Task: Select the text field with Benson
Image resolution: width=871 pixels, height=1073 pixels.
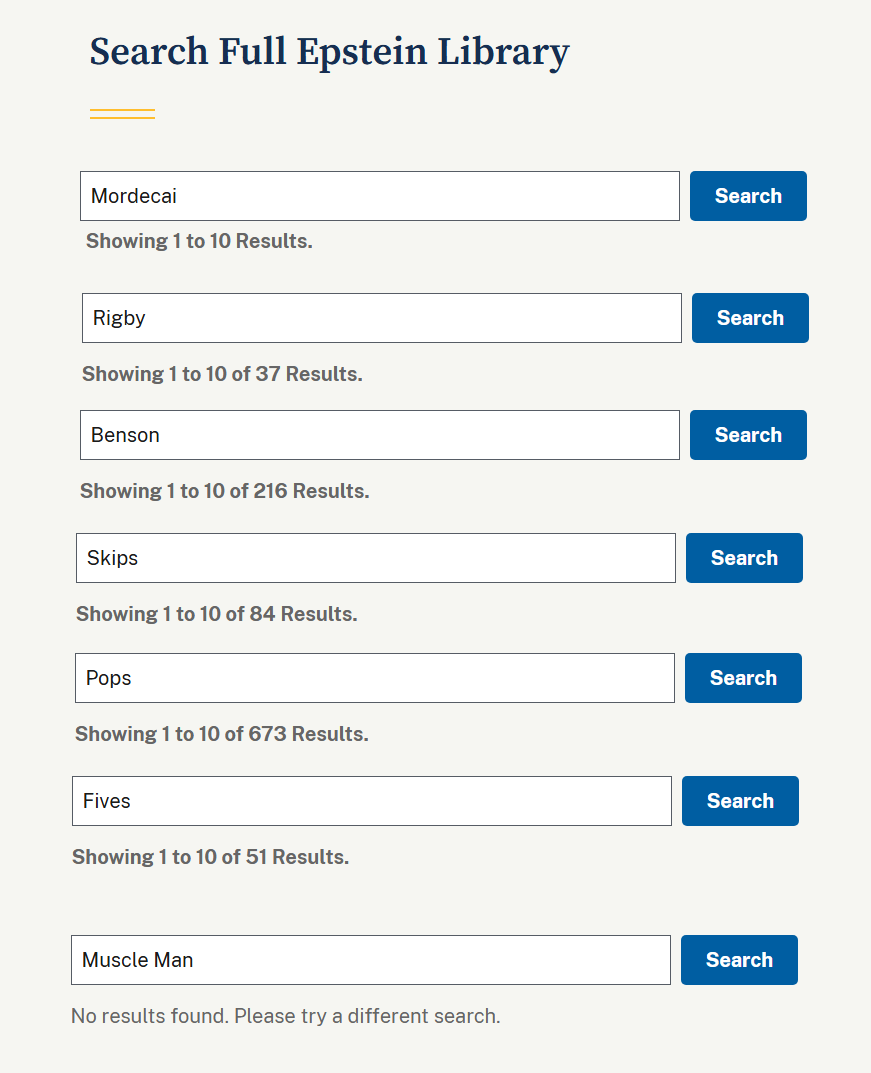Action: coord(380,435)
